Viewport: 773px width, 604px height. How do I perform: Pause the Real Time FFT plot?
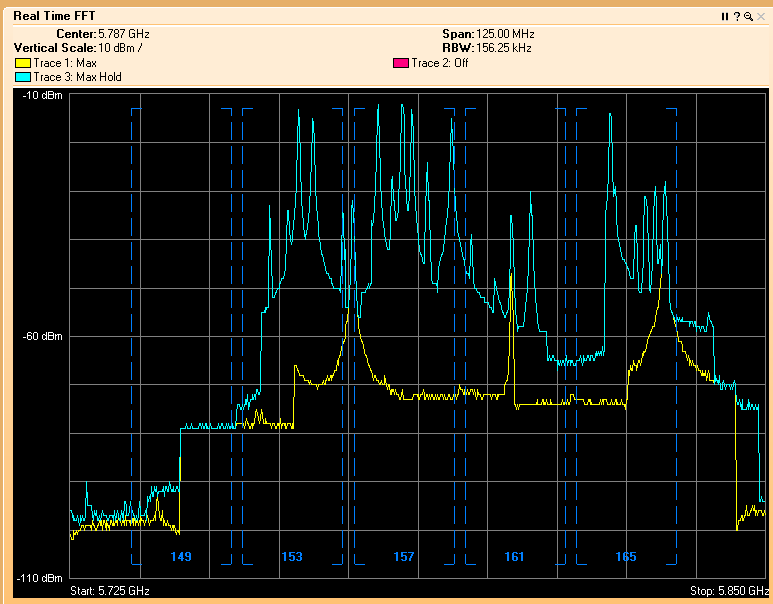pyautogui.click(x=725, y=17)
